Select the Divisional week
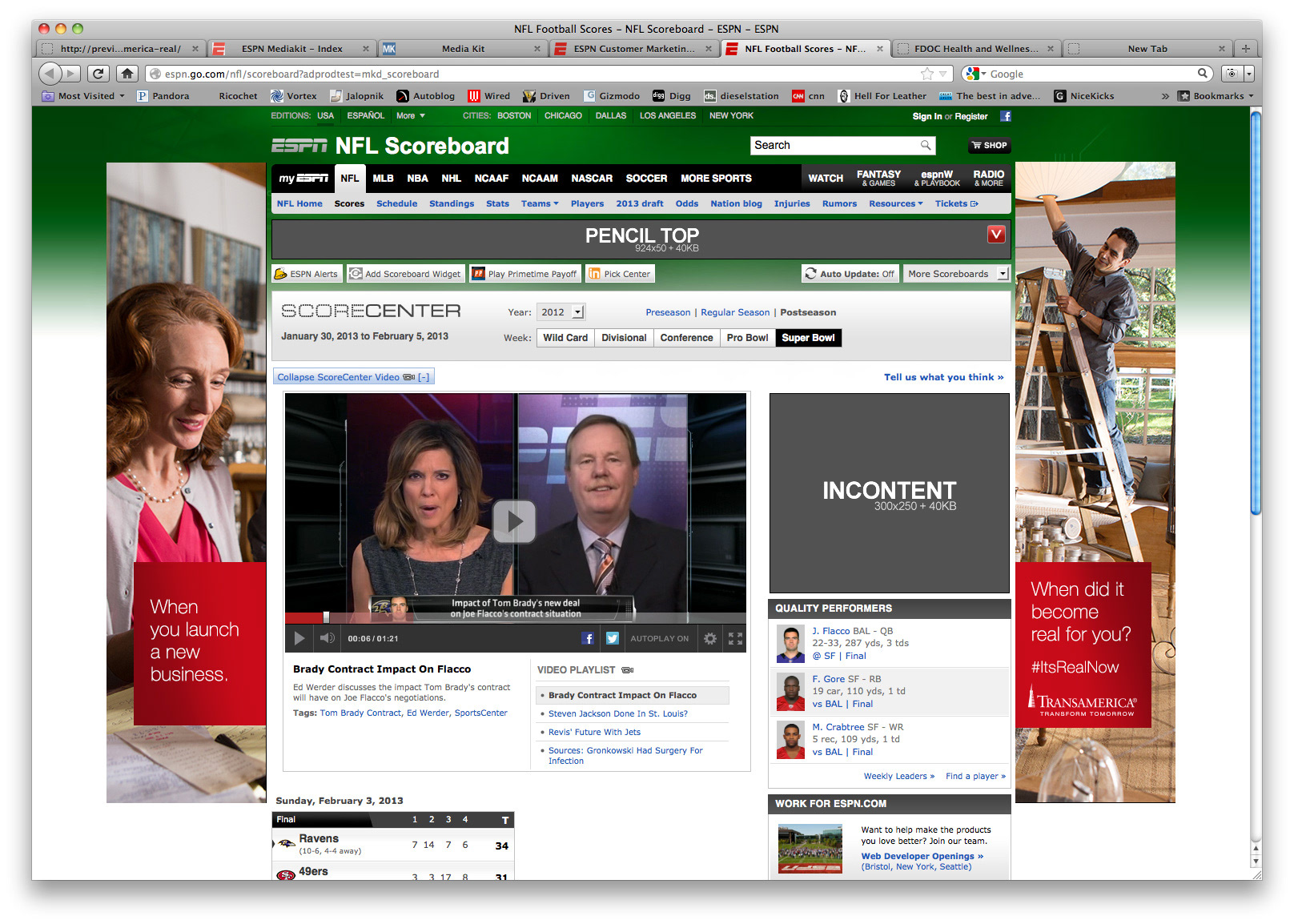The width and height of the screenshot is (1294, 924). [624, 338]
